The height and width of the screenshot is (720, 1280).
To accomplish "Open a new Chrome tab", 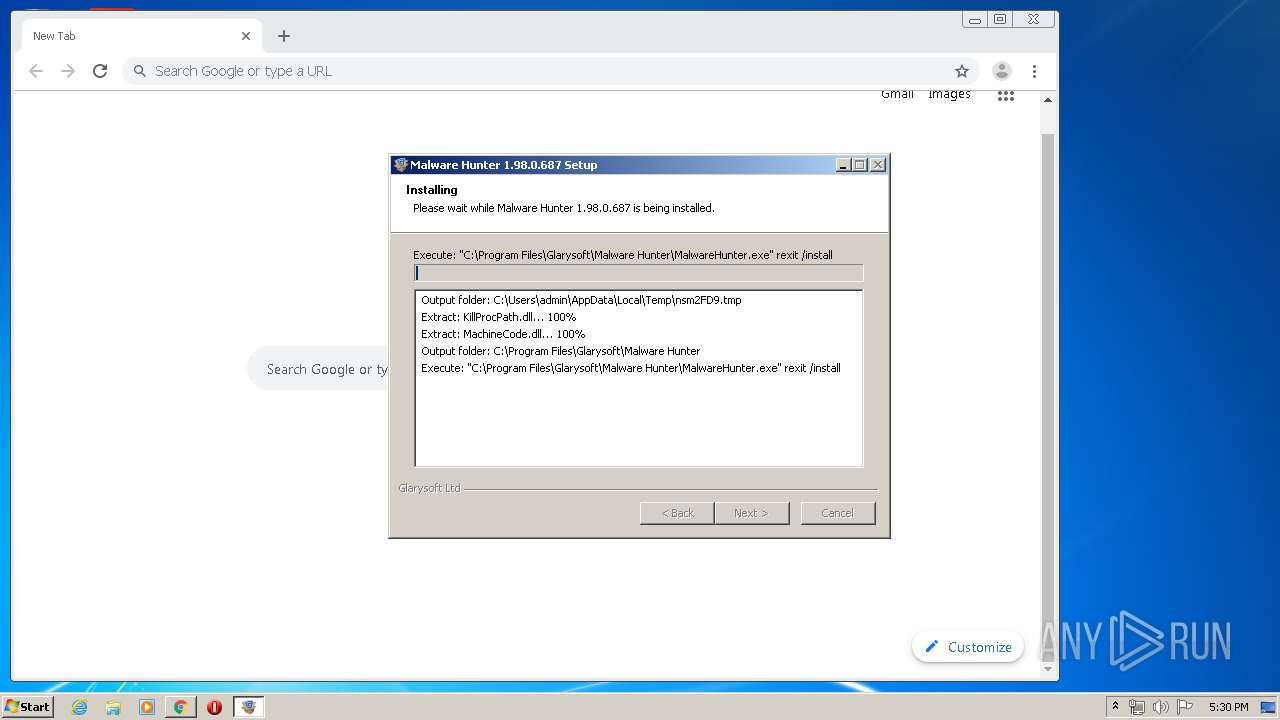I will [x=284, y=36].
